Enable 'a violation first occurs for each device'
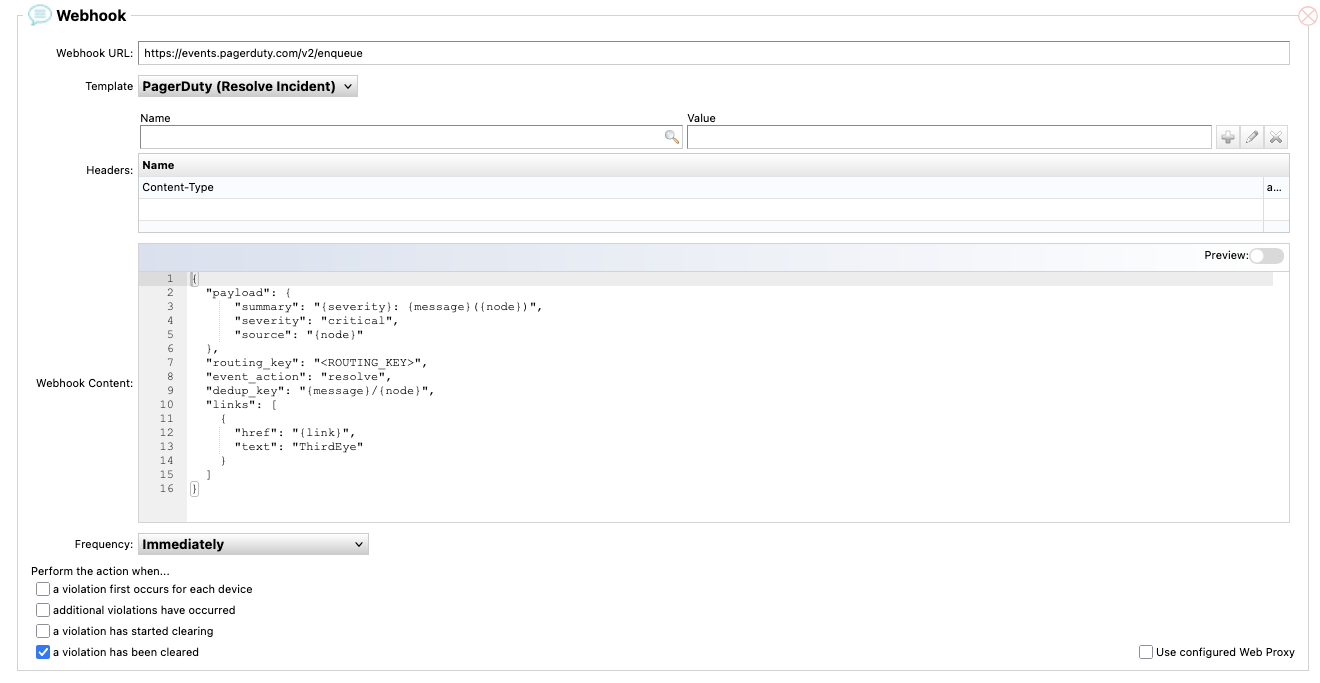Screen dimensions: 1320x683 (x=43, y=589)
